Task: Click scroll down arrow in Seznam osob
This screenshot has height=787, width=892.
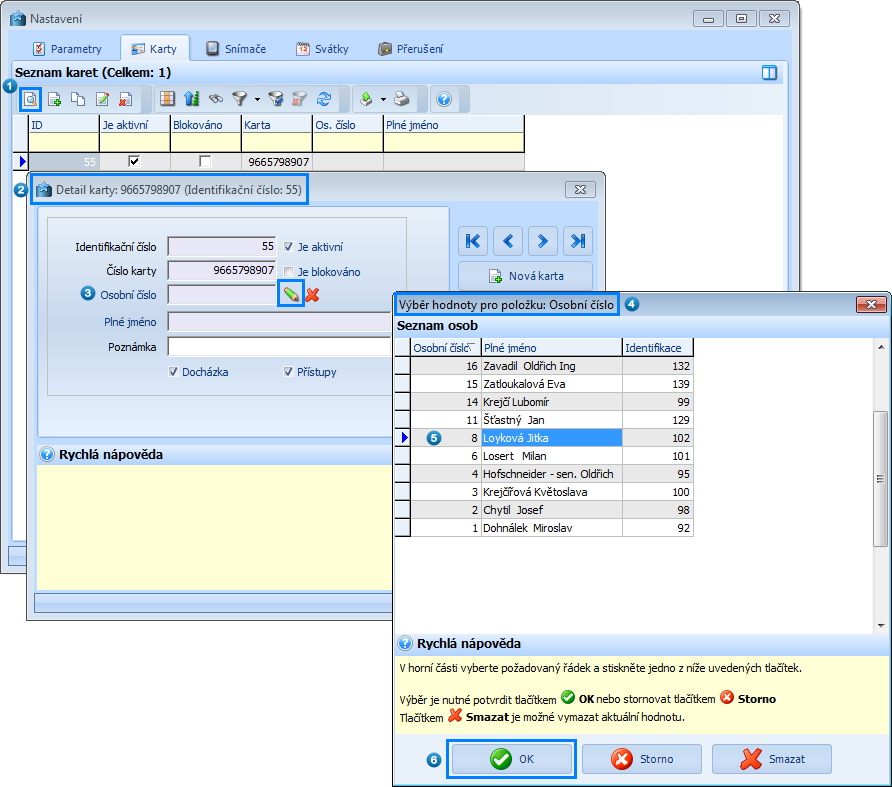Action: click(881, 625)
